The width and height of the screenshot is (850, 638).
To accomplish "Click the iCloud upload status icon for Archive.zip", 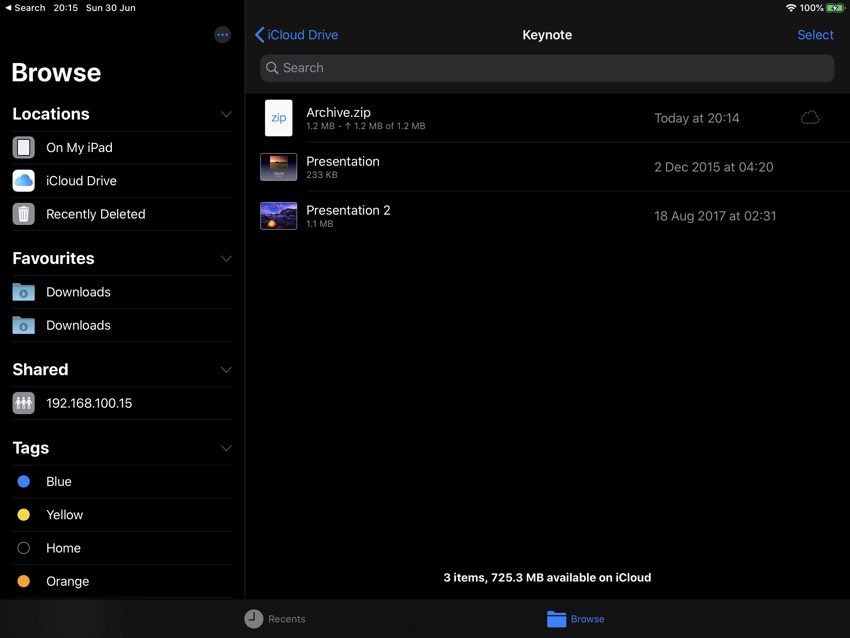I will click(x=810, y=118).
